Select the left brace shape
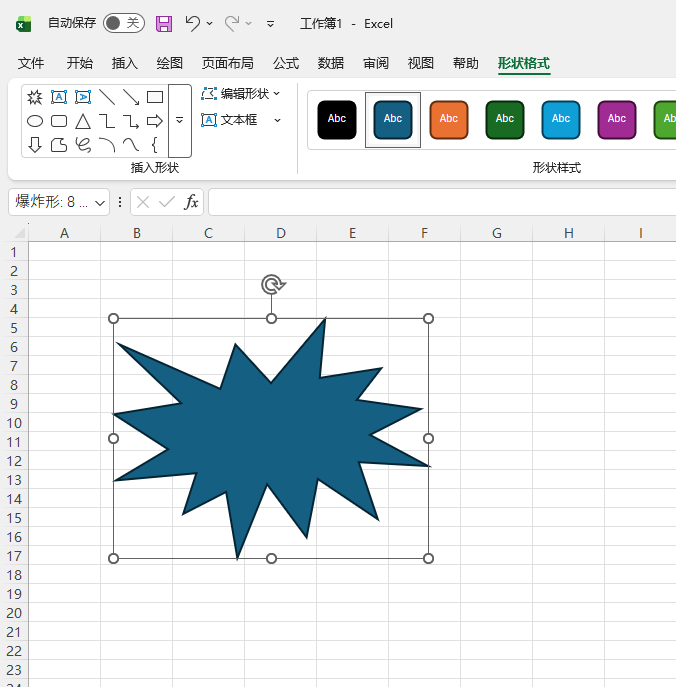This screenshot has height=687, width=676. coord(155,145)
